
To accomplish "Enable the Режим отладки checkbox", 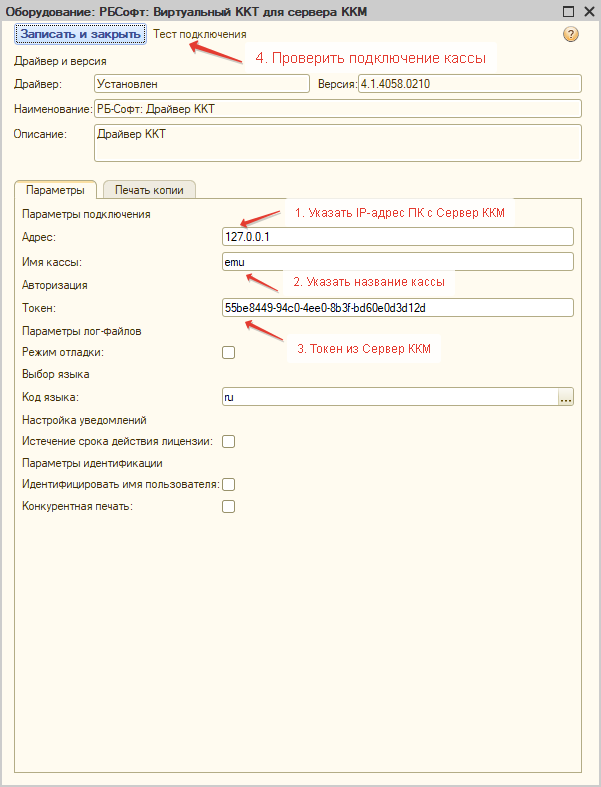I will click(x=228, y=353).
